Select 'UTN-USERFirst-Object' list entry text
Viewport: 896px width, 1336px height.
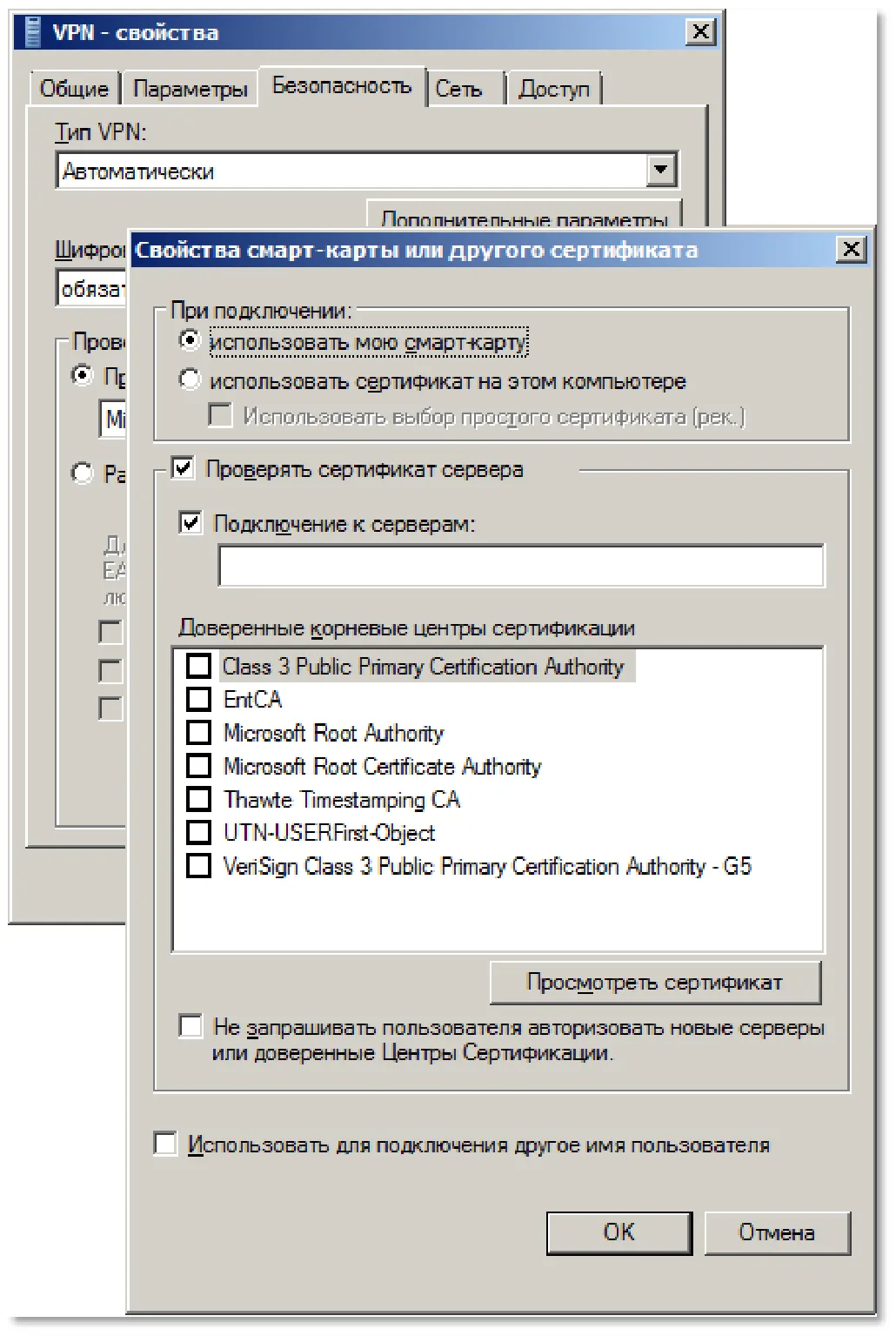tap(329, 833)
